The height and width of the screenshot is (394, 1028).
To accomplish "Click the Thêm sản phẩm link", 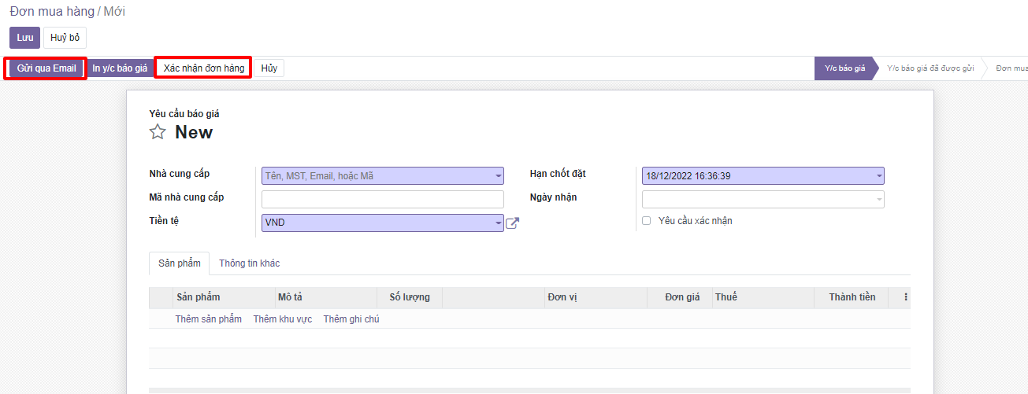I will (208, 319).
